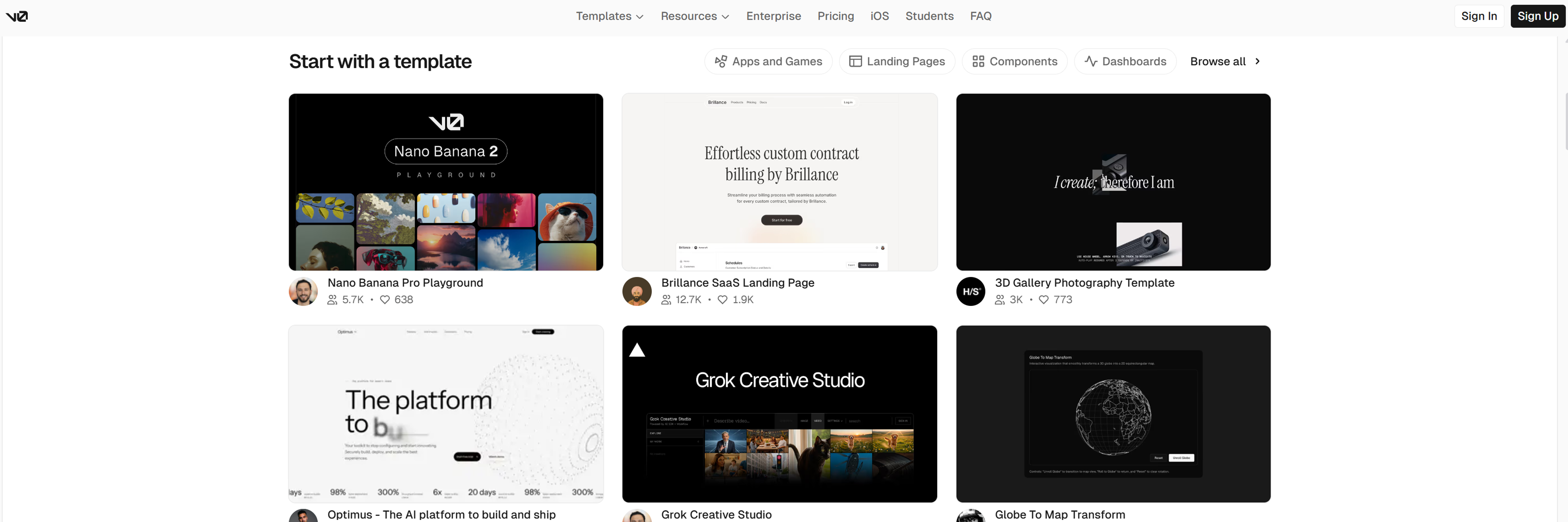Click the users icon beside 12.7K
Screen dimensions: 1568x522
[x=666, y=300]
